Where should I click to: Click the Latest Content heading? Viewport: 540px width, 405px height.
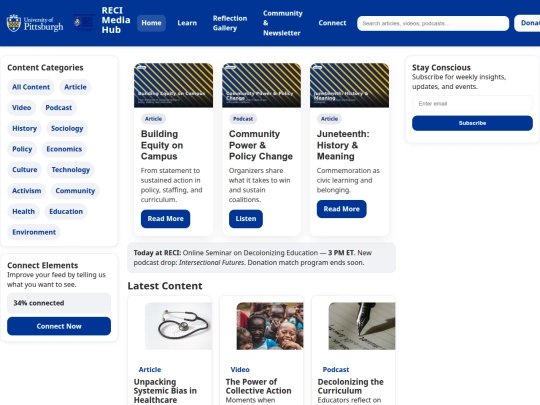point(165,286)
